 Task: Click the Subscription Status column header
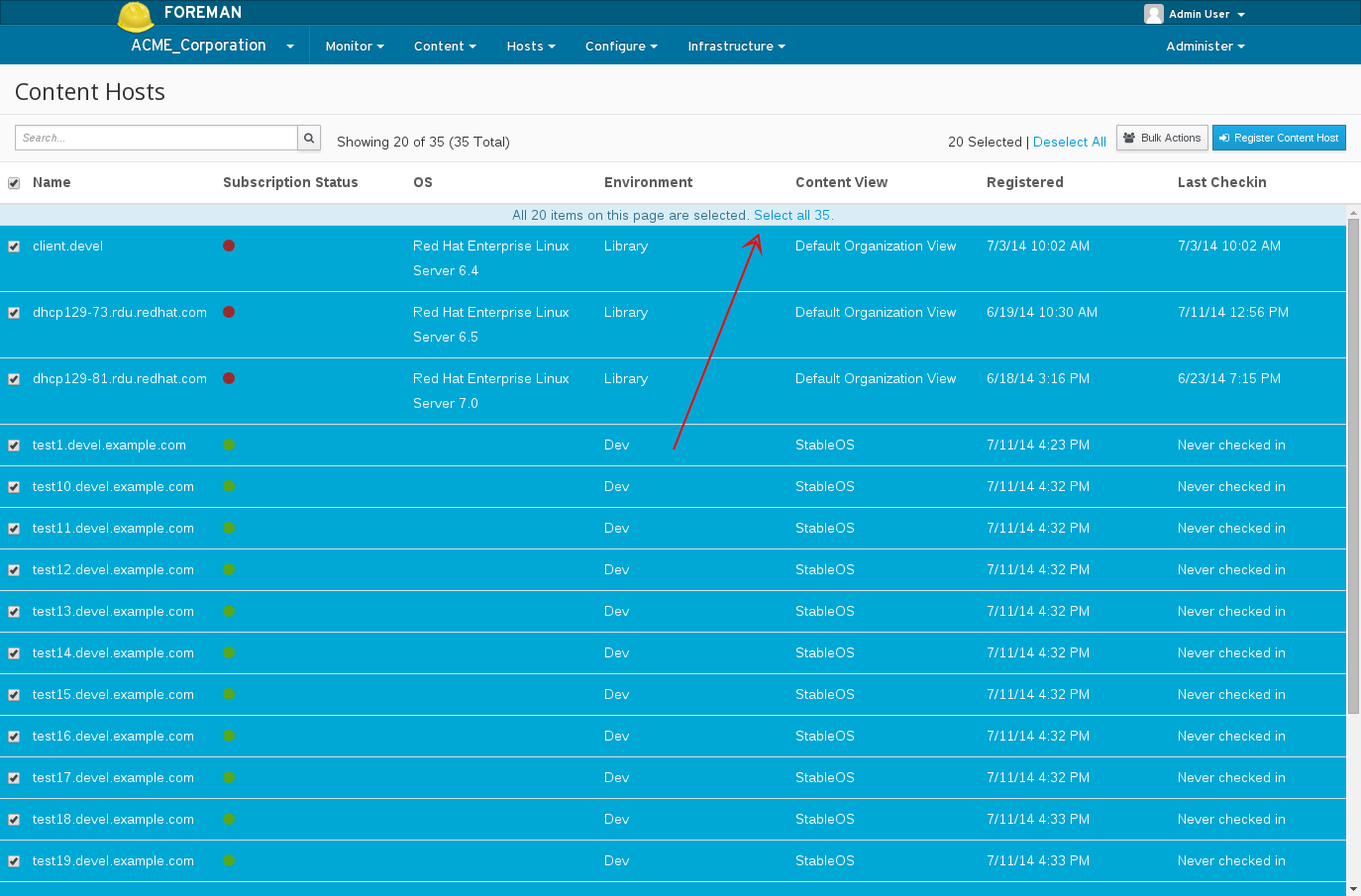pyautogui.click(x=290, y=182)
